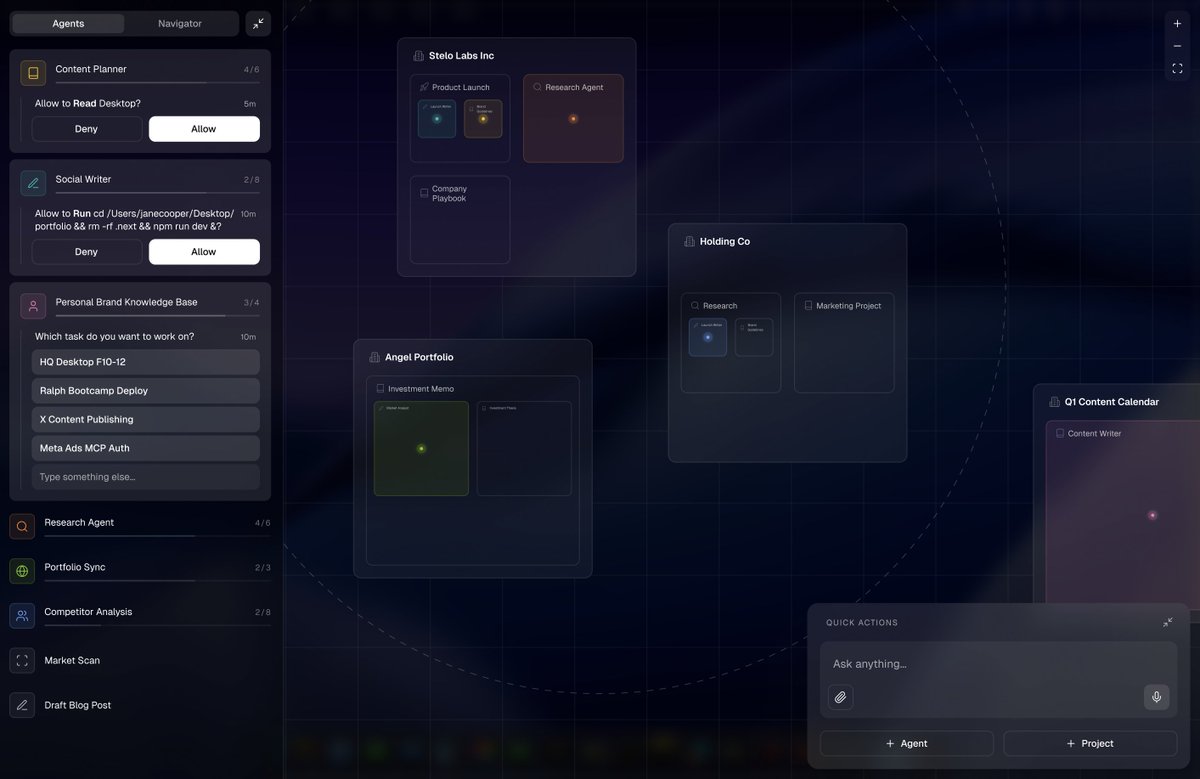Screen dimensions: 1200x779
Task: Attach a file with paperclip icon
Action: (x=841, y=697)
